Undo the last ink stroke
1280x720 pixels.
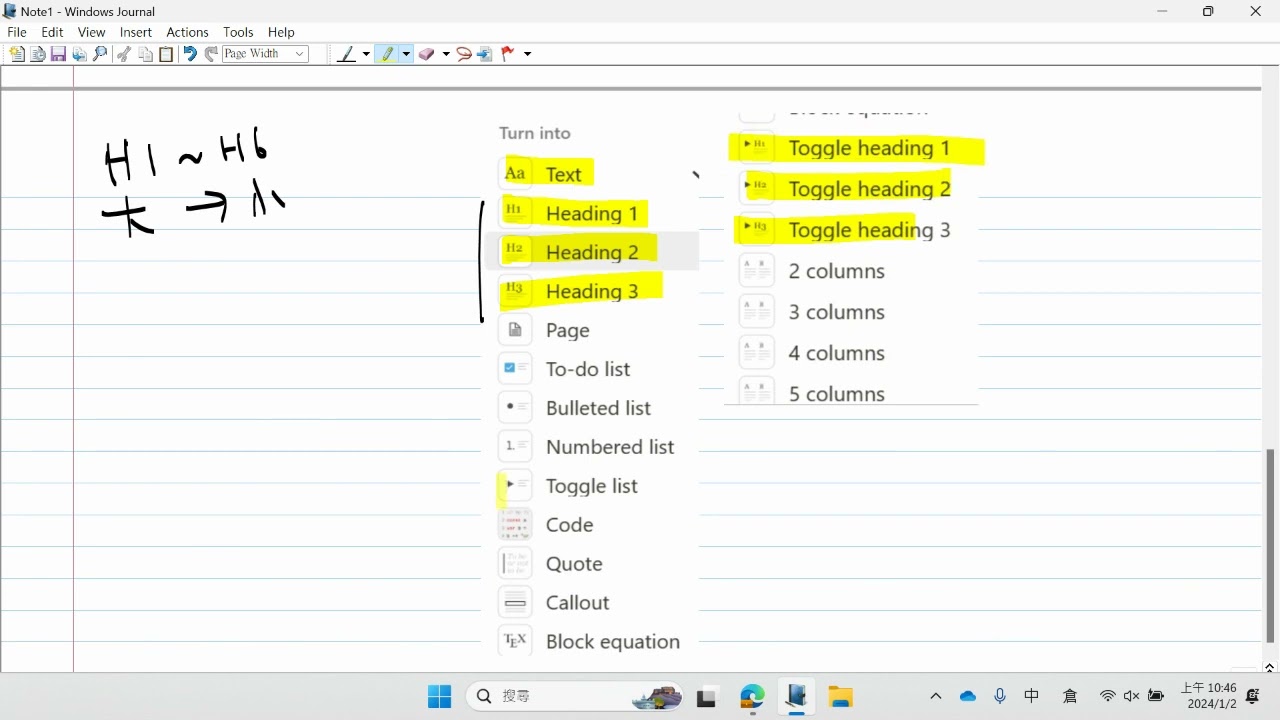coord(190,54)
